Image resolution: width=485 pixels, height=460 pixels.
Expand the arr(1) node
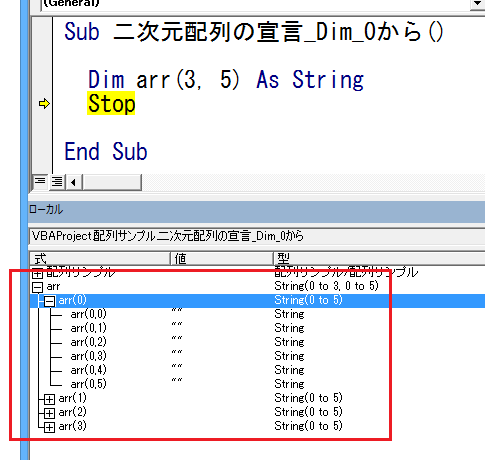49,399
